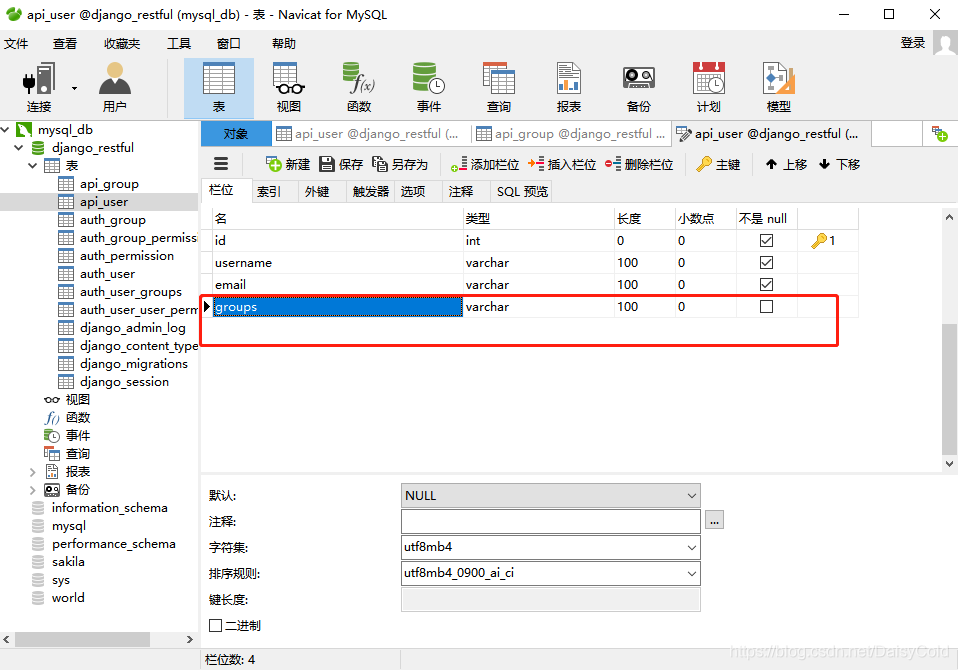958x670 pixels.
Task: Click the user avatar next to 登录
Action: pos(945,43)
